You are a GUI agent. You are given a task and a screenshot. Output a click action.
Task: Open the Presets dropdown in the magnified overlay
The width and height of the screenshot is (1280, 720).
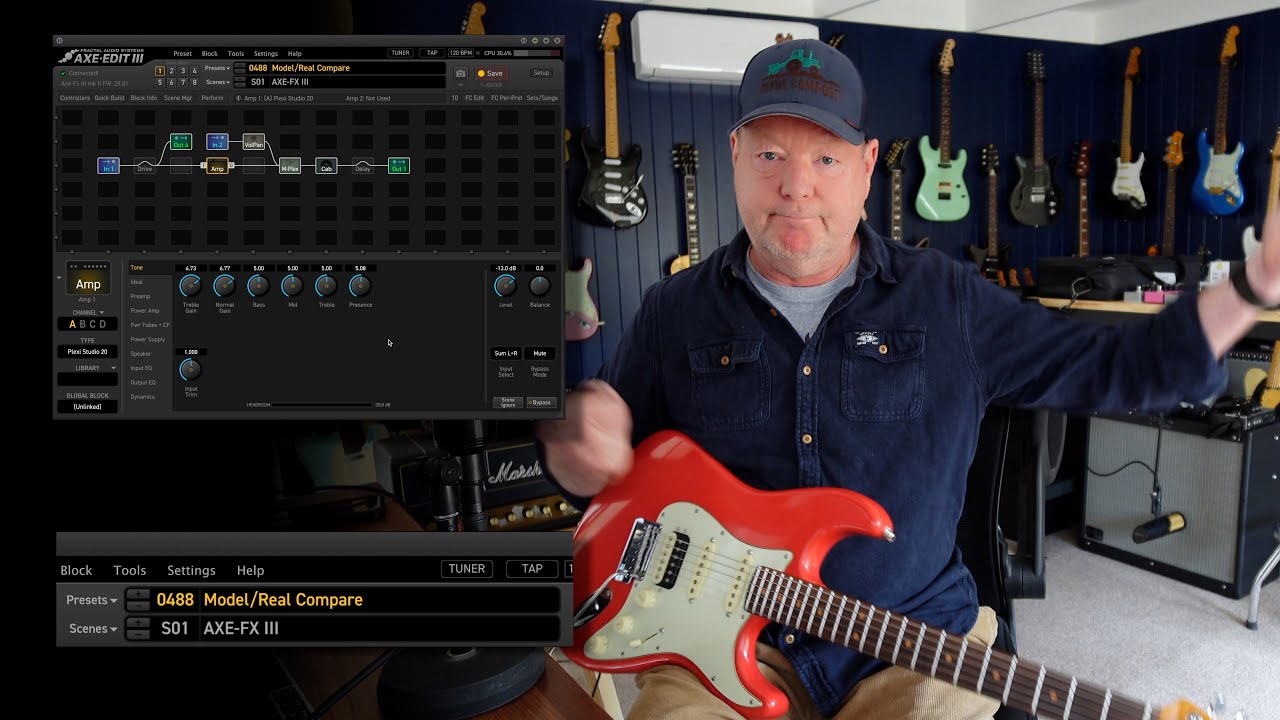coord(91,600)
